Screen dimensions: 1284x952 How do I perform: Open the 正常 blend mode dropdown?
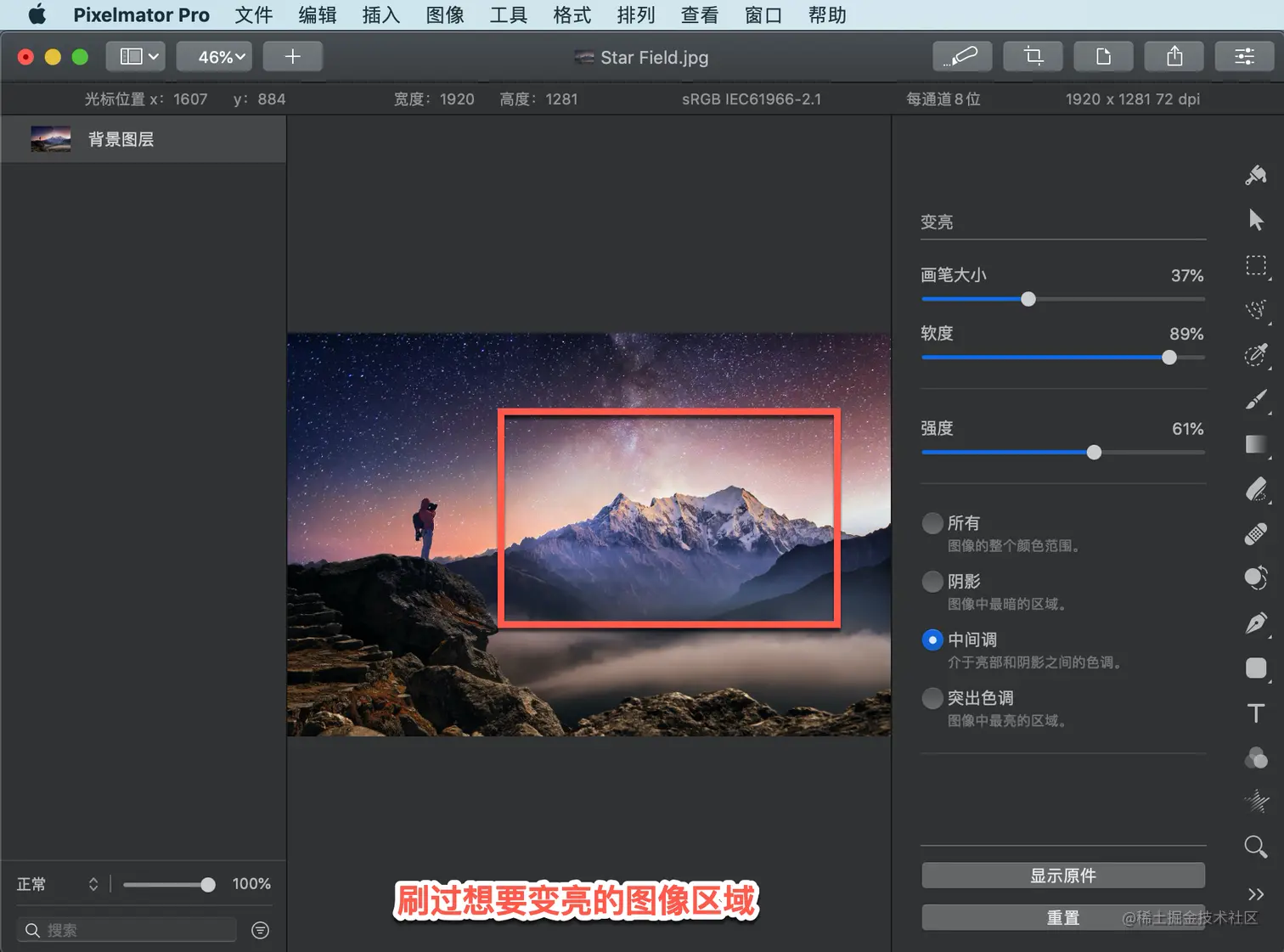(58, 884)
